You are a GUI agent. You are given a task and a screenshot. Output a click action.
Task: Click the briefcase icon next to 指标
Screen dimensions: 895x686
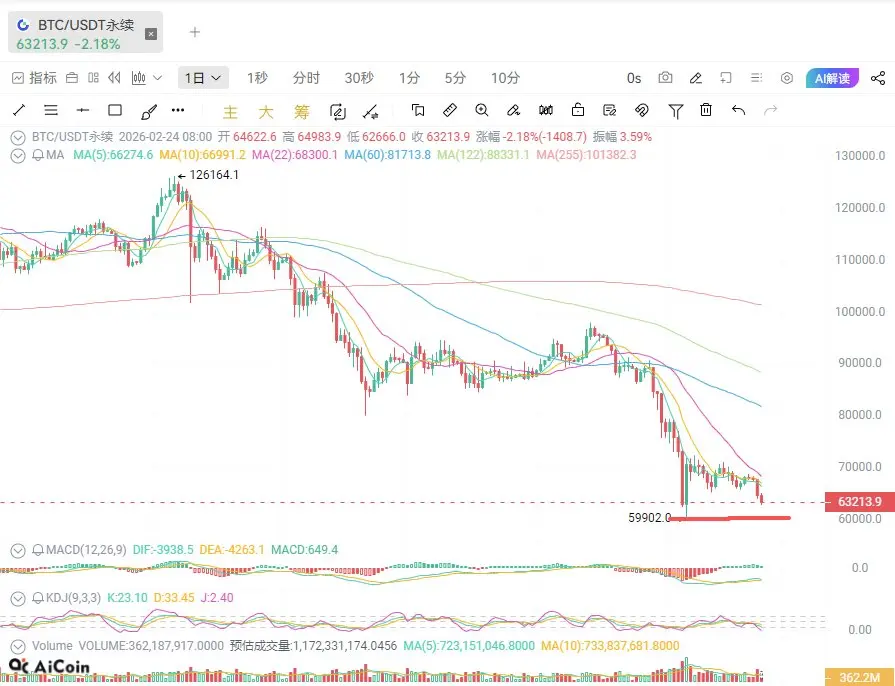72,78
